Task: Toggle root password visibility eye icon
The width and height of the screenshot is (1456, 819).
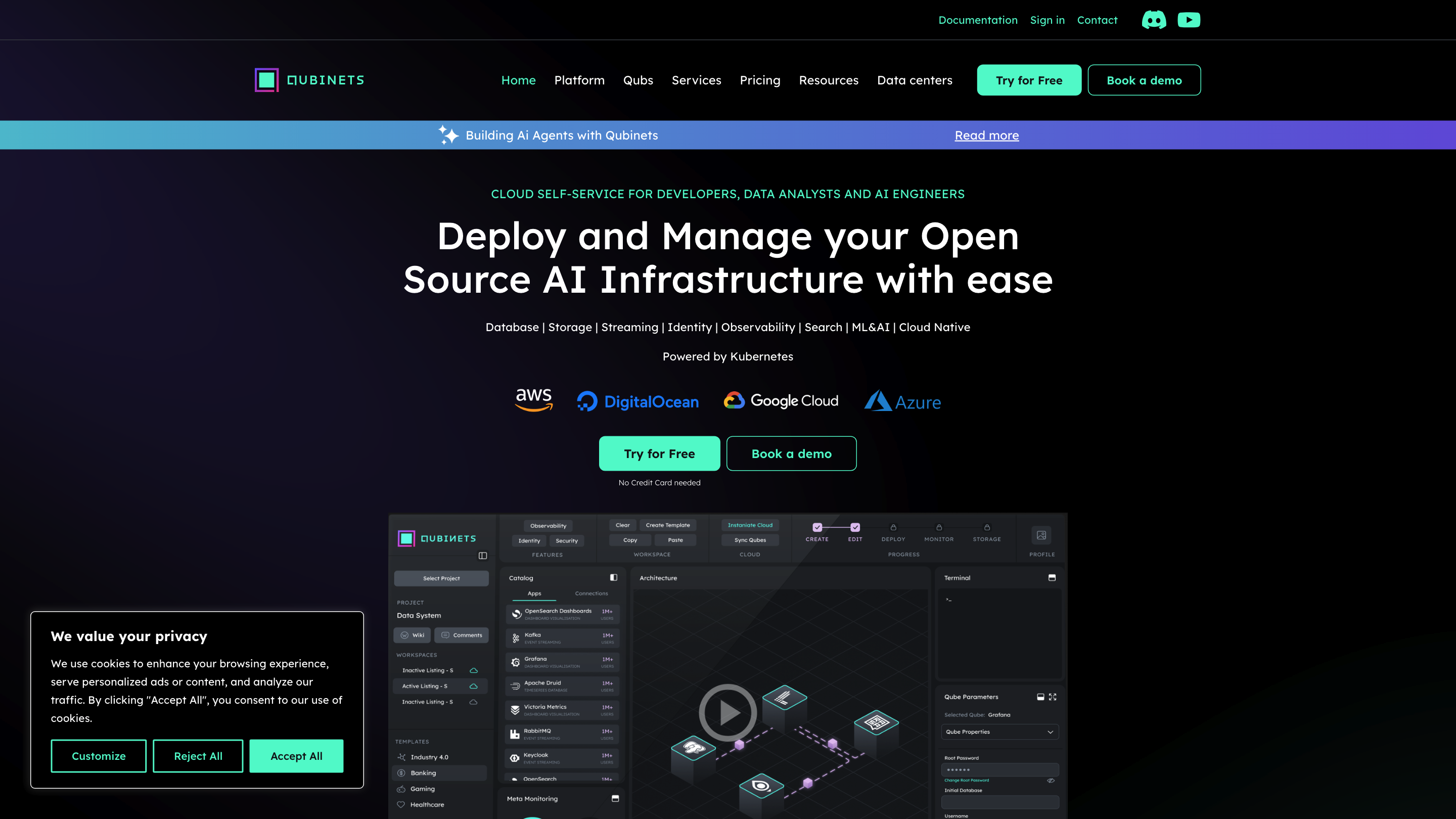Action: pyautogui.click(x=1051, y=781)
